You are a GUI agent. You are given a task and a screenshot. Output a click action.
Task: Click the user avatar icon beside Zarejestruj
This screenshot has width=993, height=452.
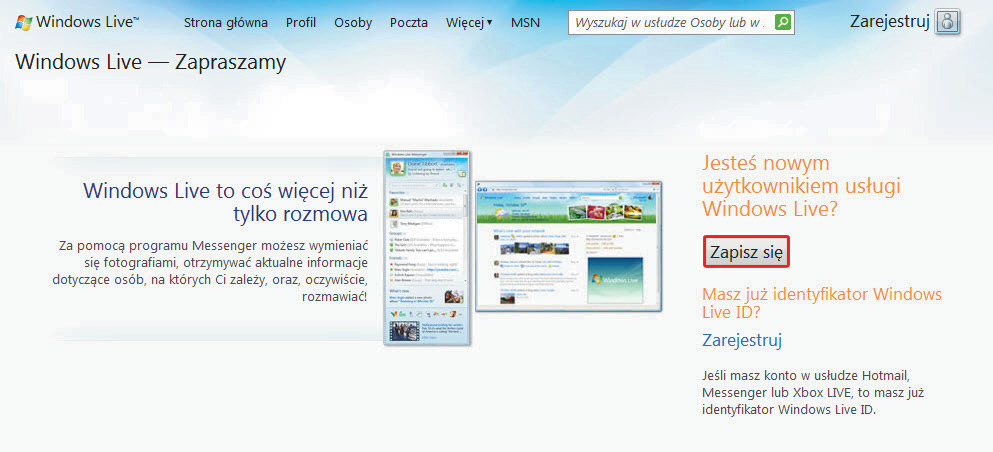(948, 21)
